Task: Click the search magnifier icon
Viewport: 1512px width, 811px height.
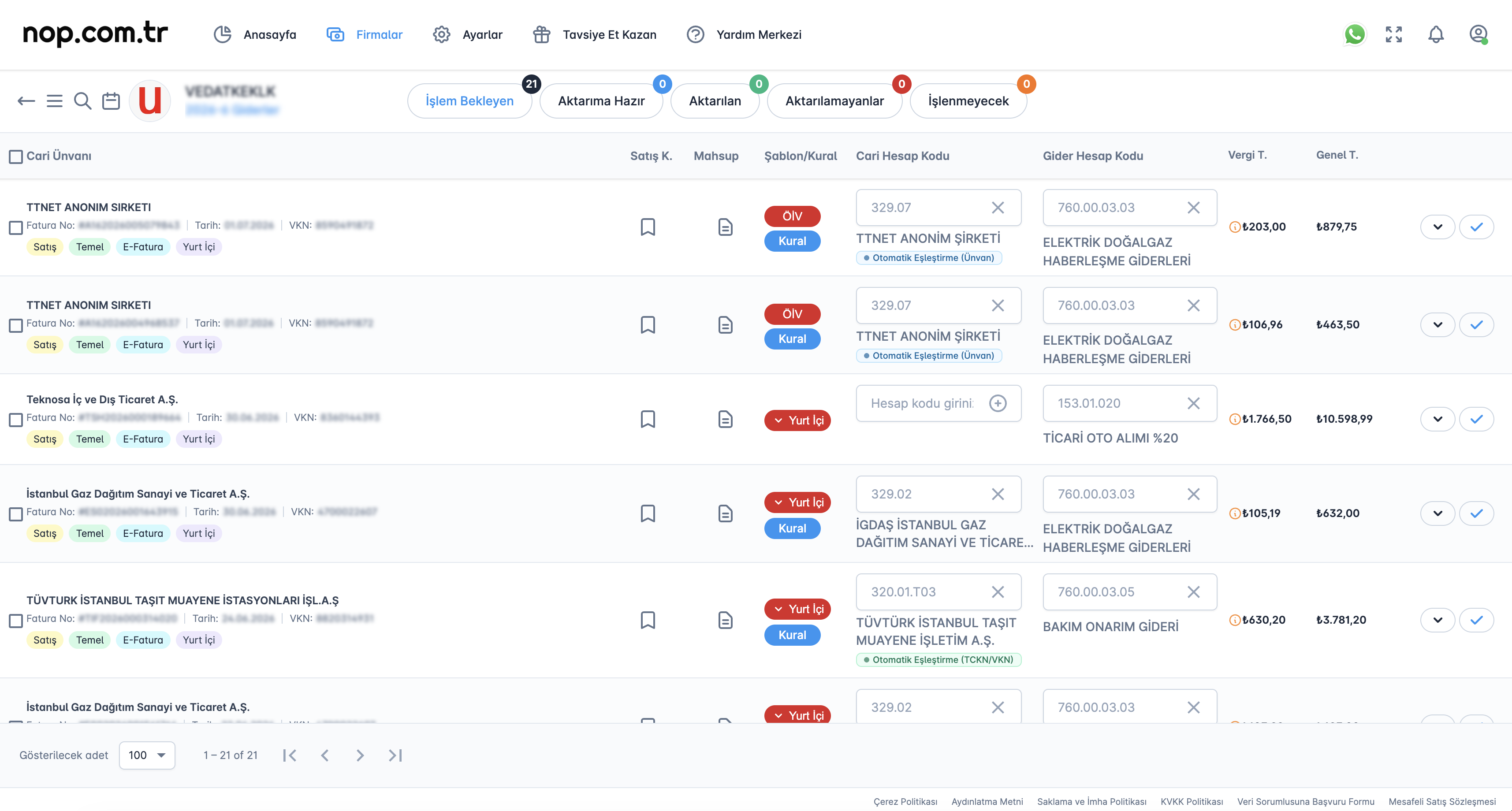Action: point(83,101)
